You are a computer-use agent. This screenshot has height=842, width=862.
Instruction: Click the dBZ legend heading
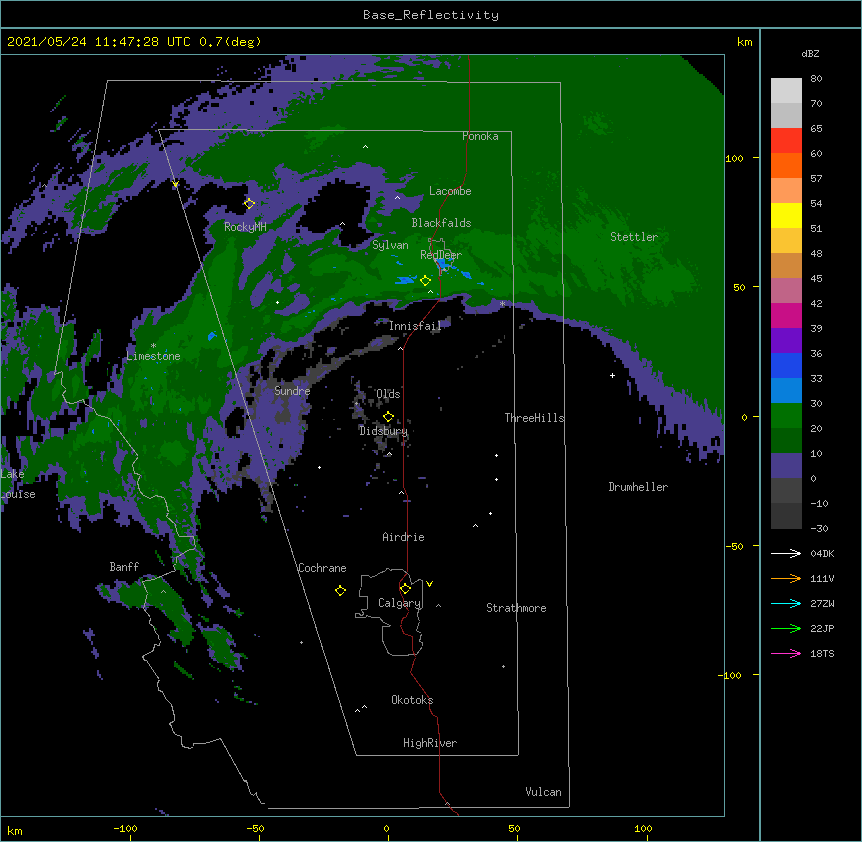point(810,53)
